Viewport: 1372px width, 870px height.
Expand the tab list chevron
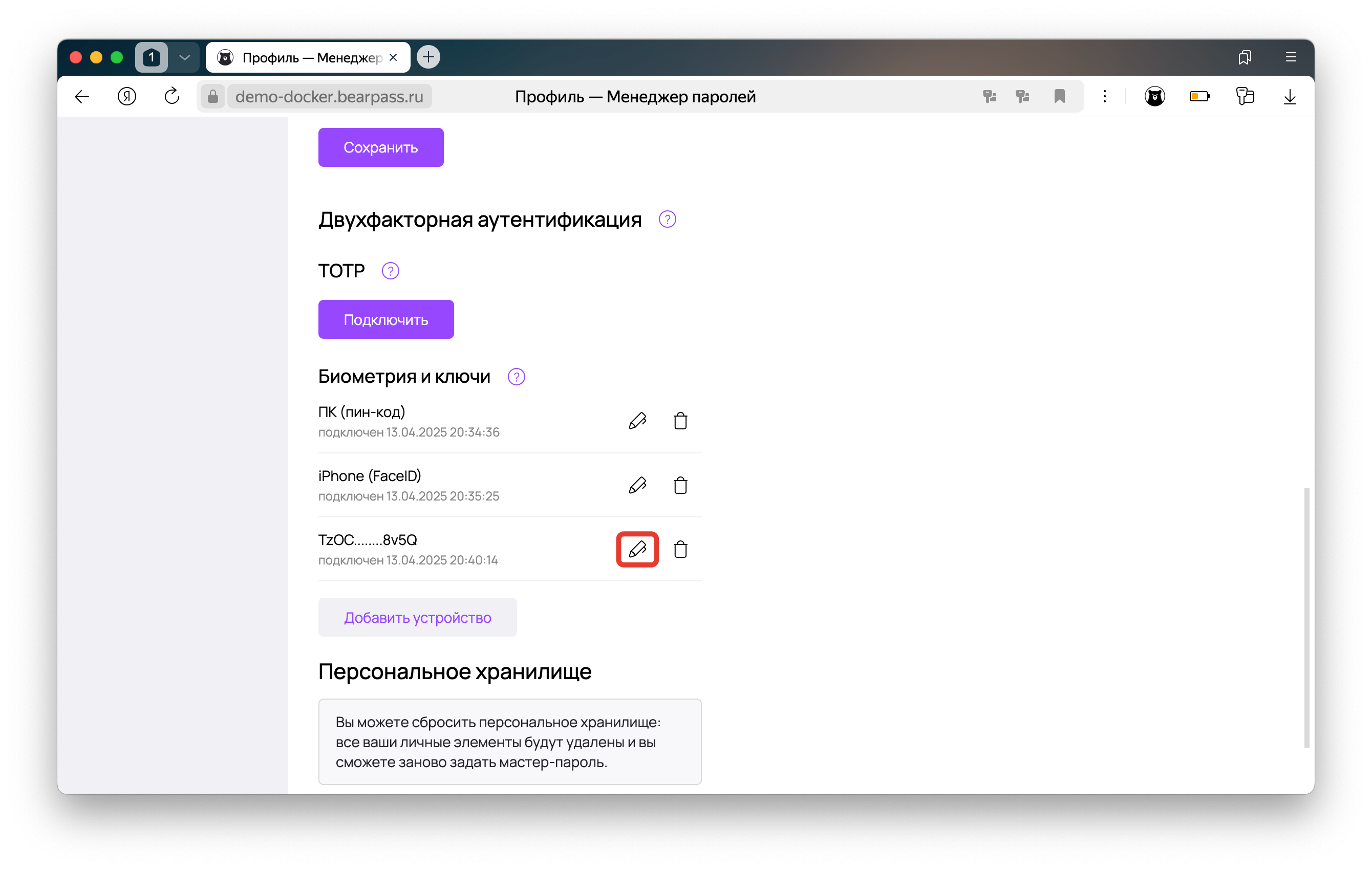(184, 56)
